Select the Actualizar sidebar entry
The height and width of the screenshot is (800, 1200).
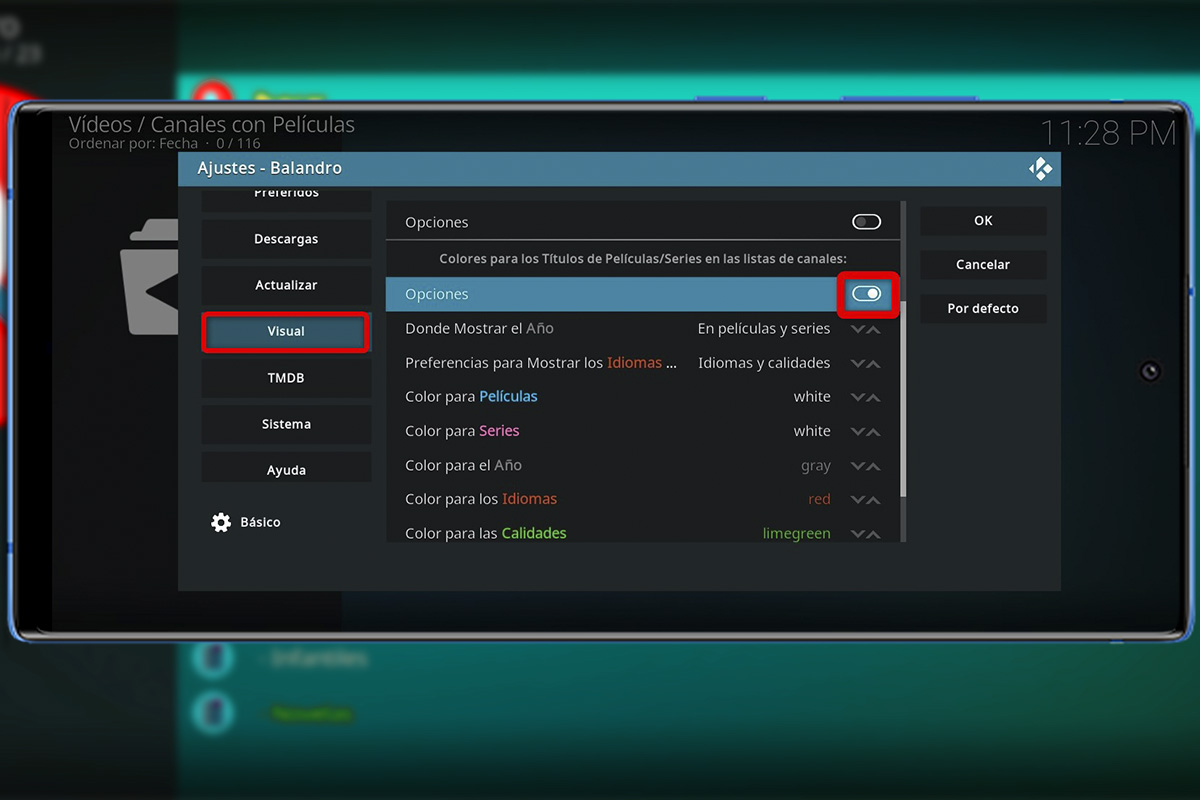[x=286, y=285]
